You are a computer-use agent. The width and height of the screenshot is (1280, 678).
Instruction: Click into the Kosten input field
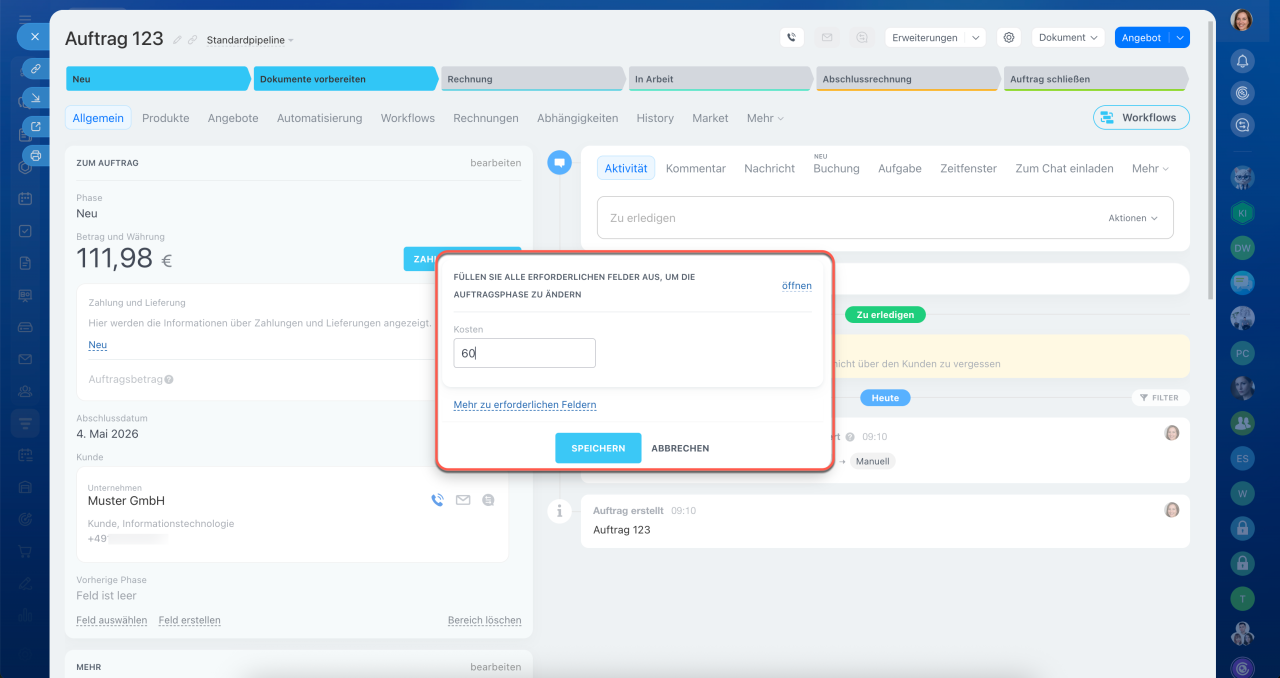tap(524, 353)
